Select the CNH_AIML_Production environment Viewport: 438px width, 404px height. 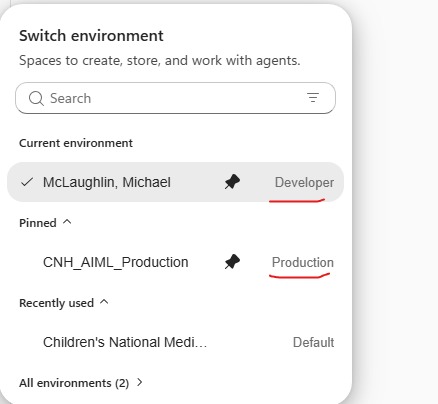point(175,262)
